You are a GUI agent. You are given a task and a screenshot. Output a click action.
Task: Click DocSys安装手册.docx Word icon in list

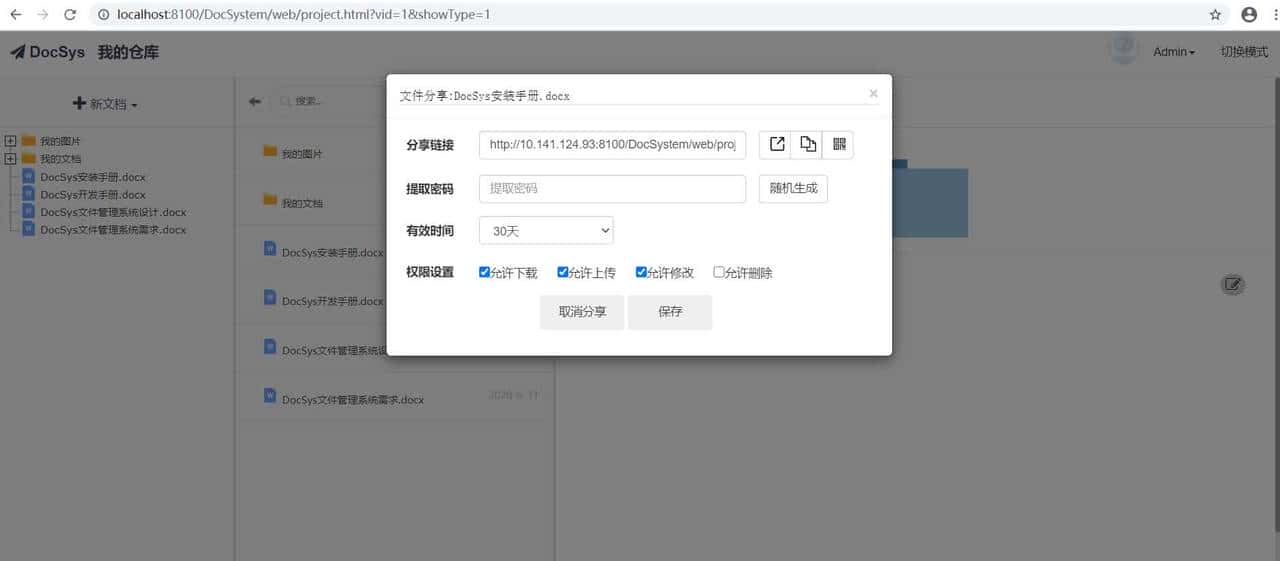(x=270, y=248)
